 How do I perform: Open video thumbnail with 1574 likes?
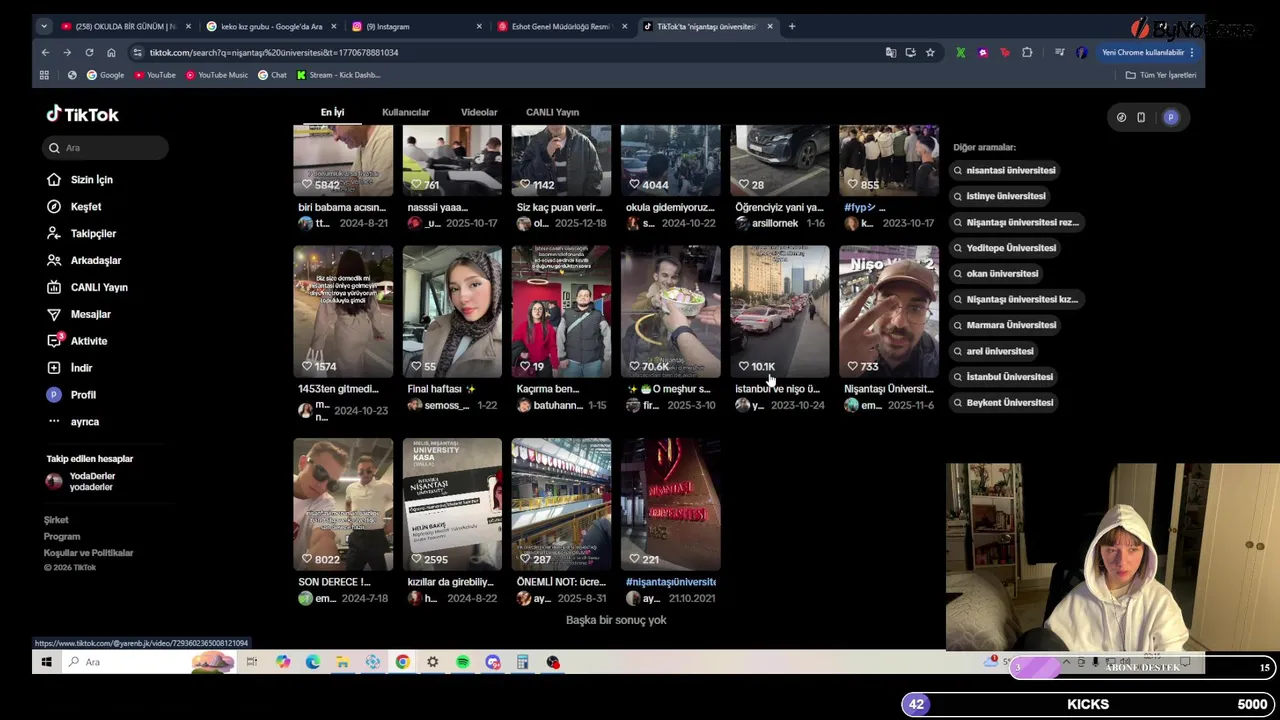tap(343, 311)
